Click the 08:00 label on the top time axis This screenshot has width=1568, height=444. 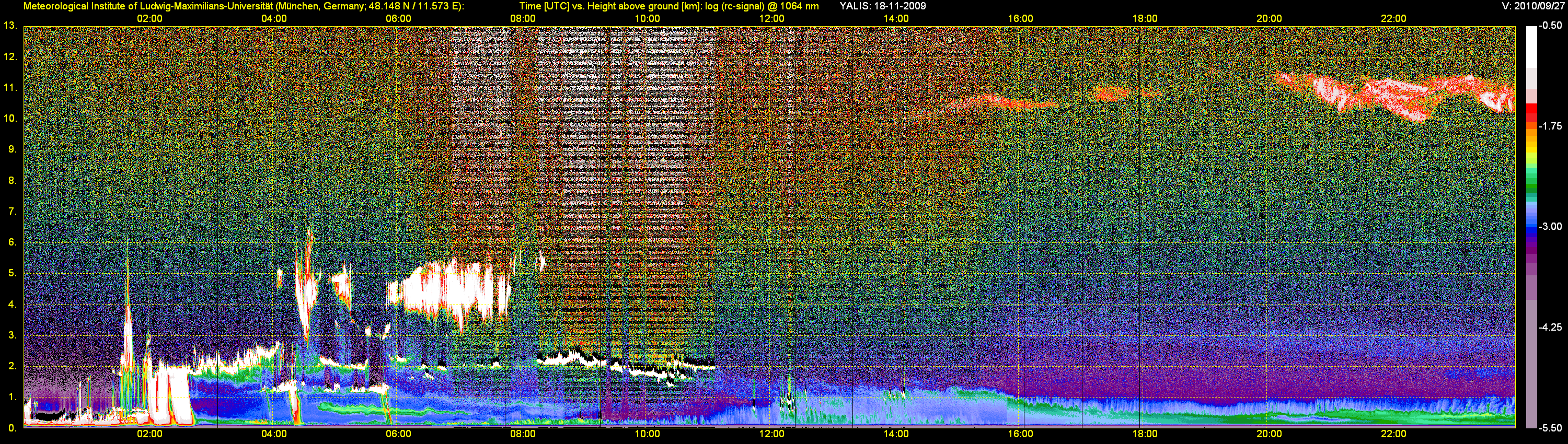523,18
